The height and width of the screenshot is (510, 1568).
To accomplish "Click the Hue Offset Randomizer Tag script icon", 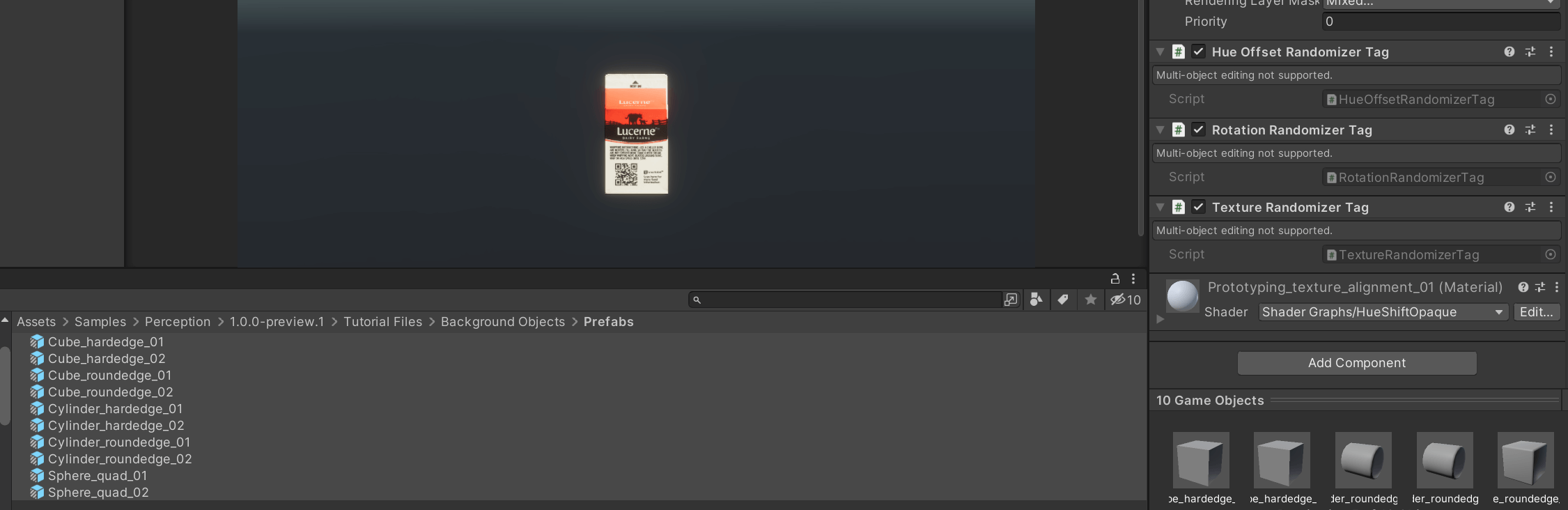I will pos(1179,52).
